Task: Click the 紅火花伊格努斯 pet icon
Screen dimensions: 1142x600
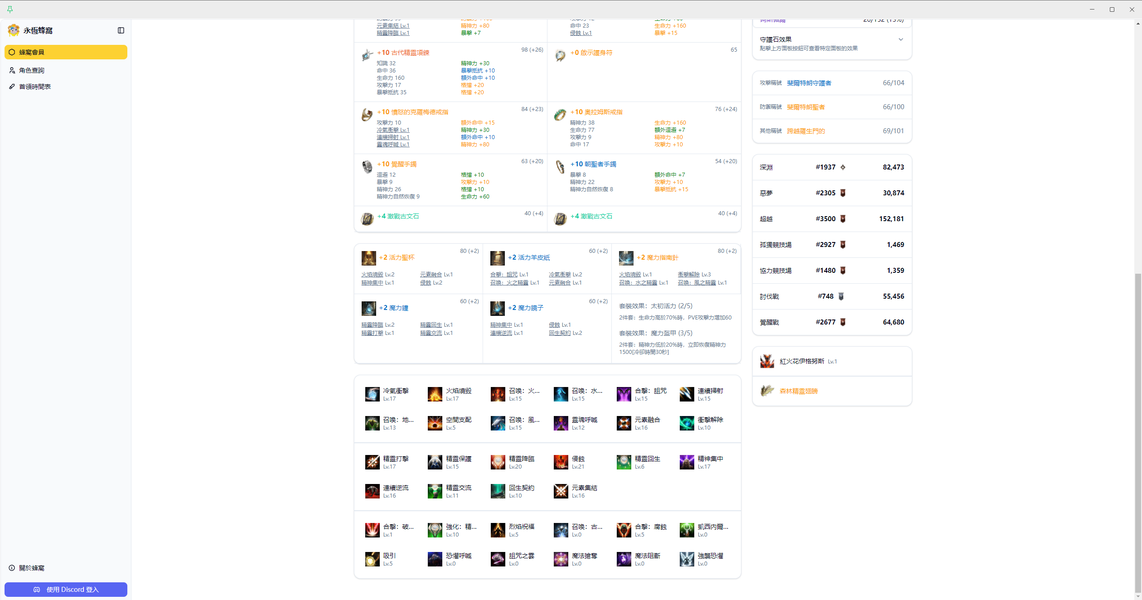Action: pos(767,361)
